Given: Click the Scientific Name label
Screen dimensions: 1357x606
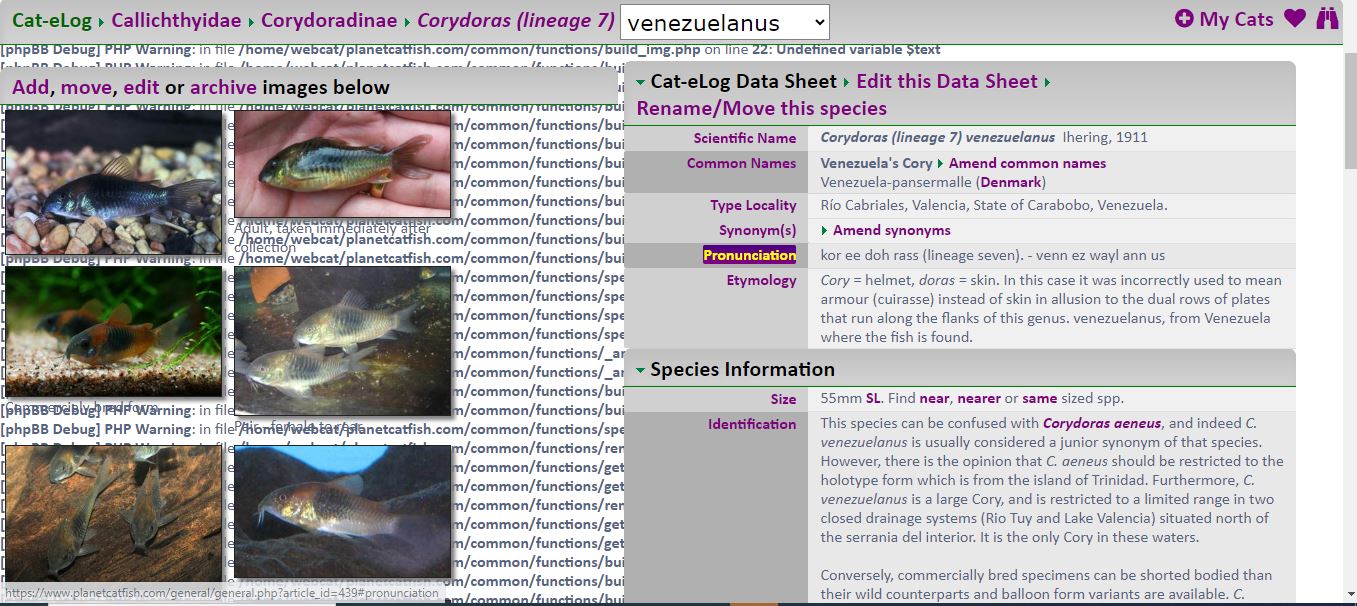Looking at the screenshot, I should [745, 139].
